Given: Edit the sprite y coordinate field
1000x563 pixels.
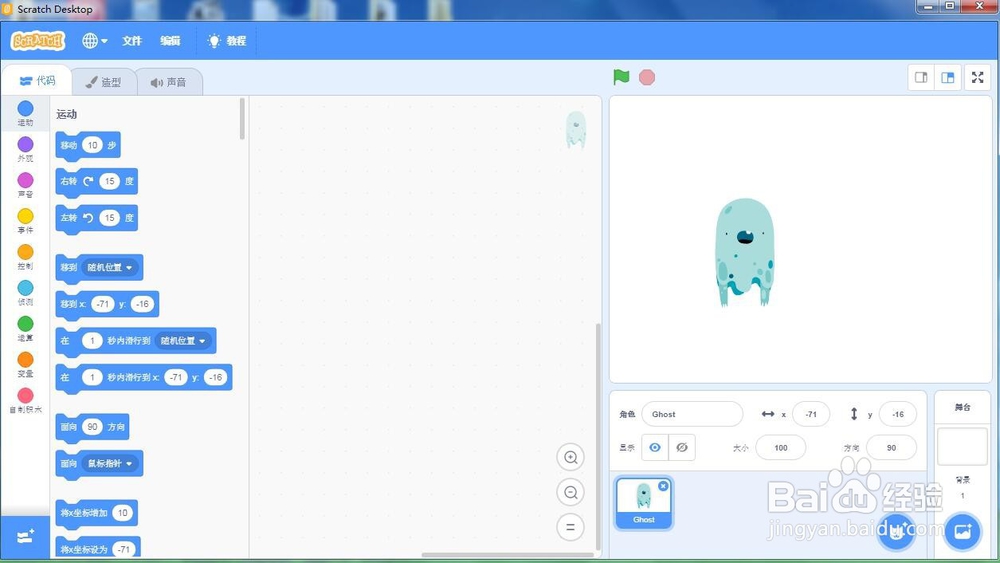Looking at the screenshot, I should tap(897, 414).
